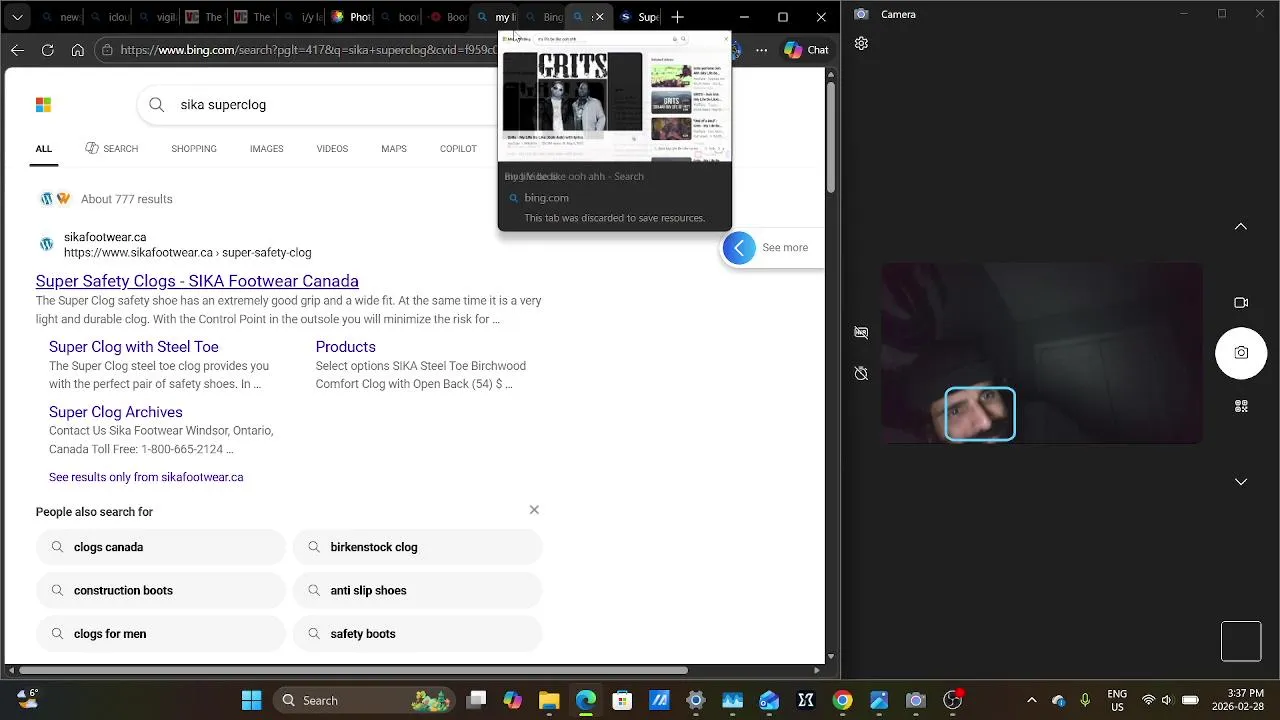
Task: Select previous Camera mode with up chevron
Action: (x=1241, y=227)
